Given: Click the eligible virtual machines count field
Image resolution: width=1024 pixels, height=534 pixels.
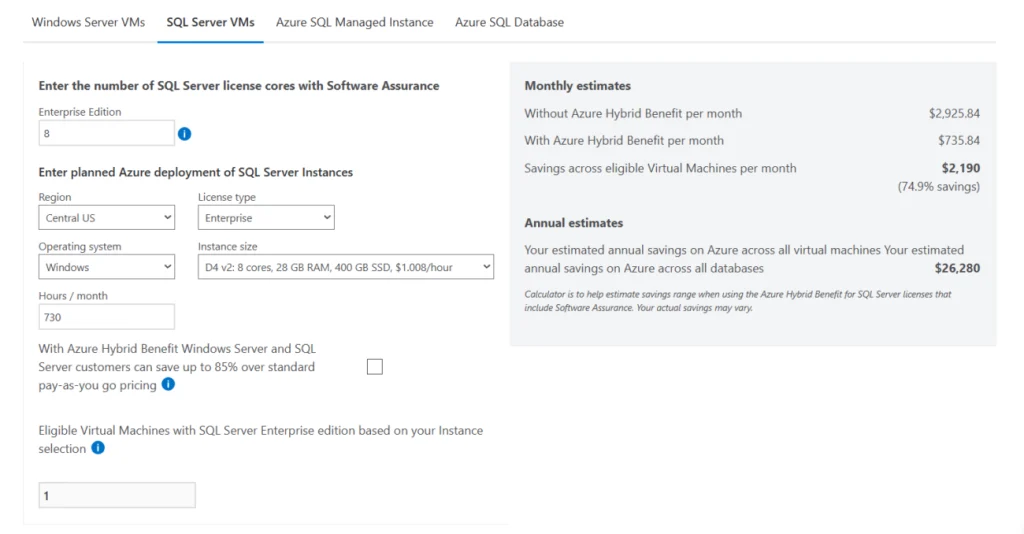Looking at the screenshot, I should coord(117,495).
